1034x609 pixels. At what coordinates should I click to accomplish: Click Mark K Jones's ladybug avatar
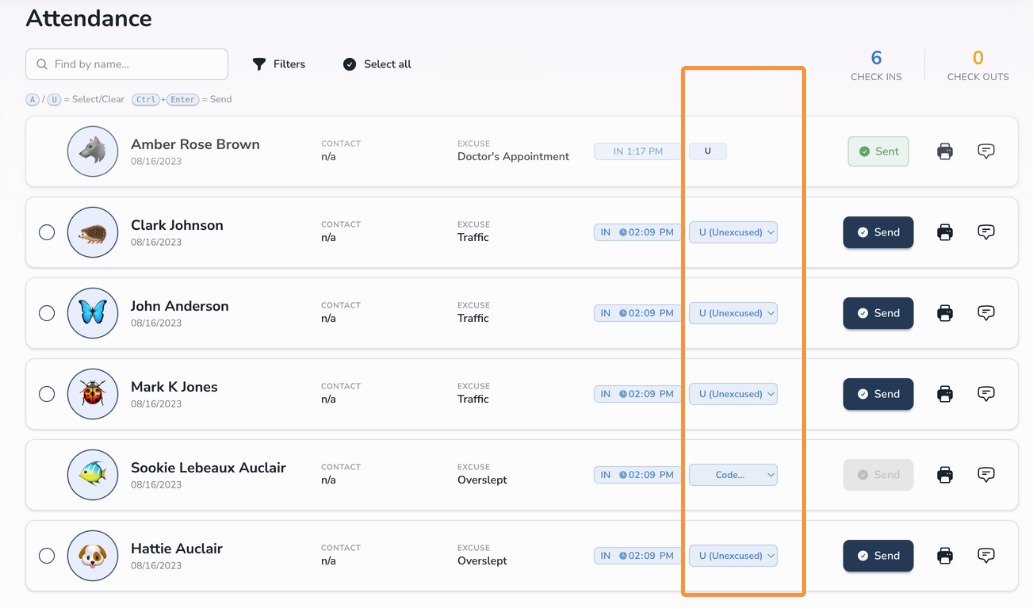click(x=92, y=394)
